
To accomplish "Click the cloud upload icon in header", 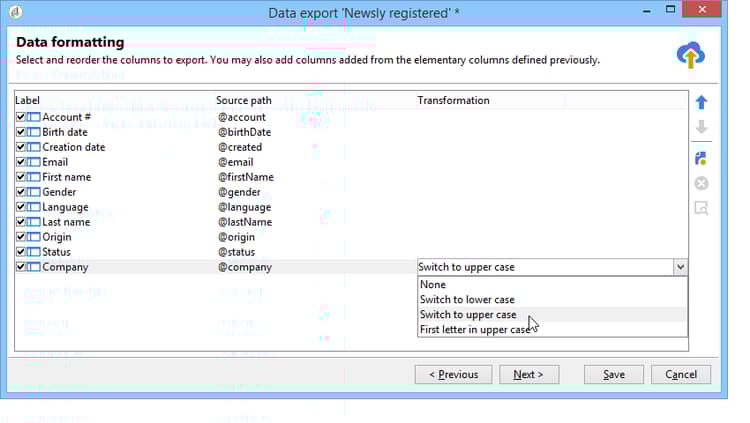I will (x=690, y=55).
